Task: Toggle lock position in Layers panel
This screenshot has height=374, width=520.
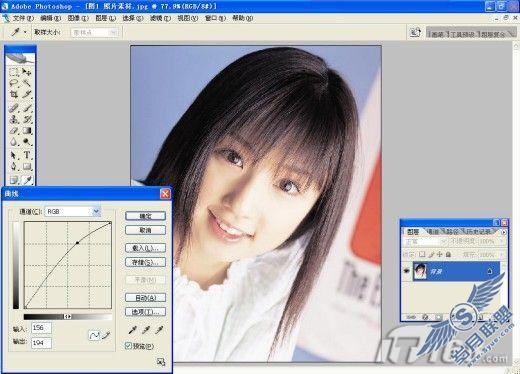Action: coord(439,254)
